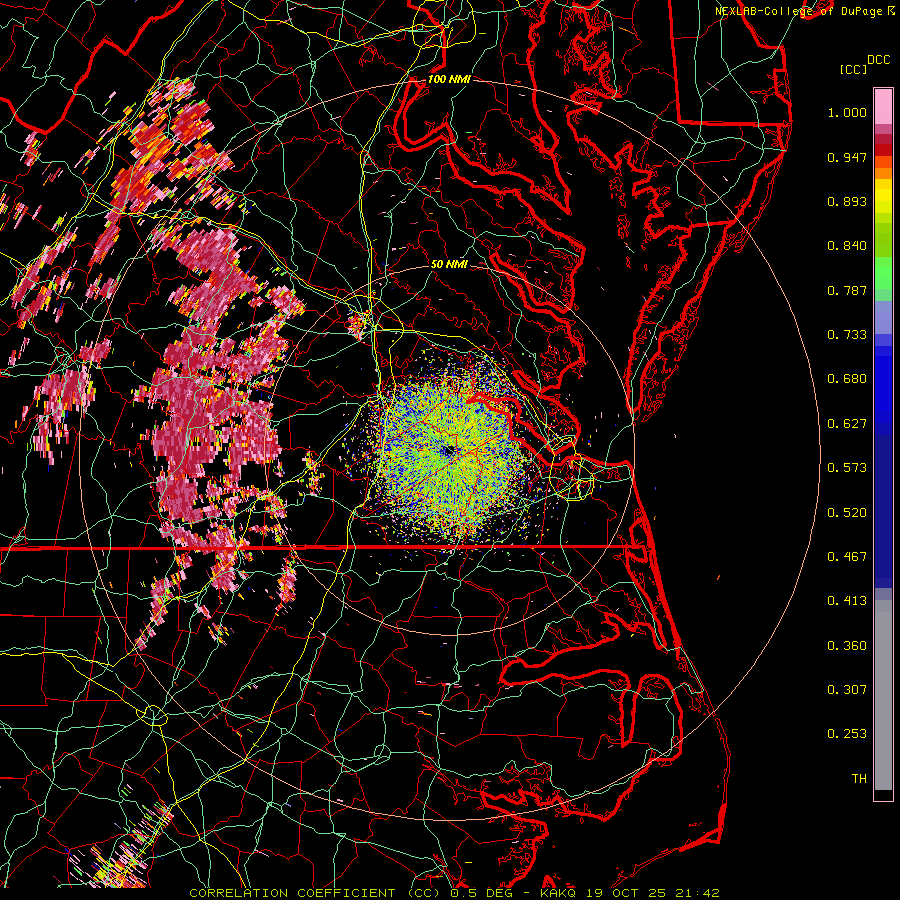Click the 0.520 legend value

point(847,513)
